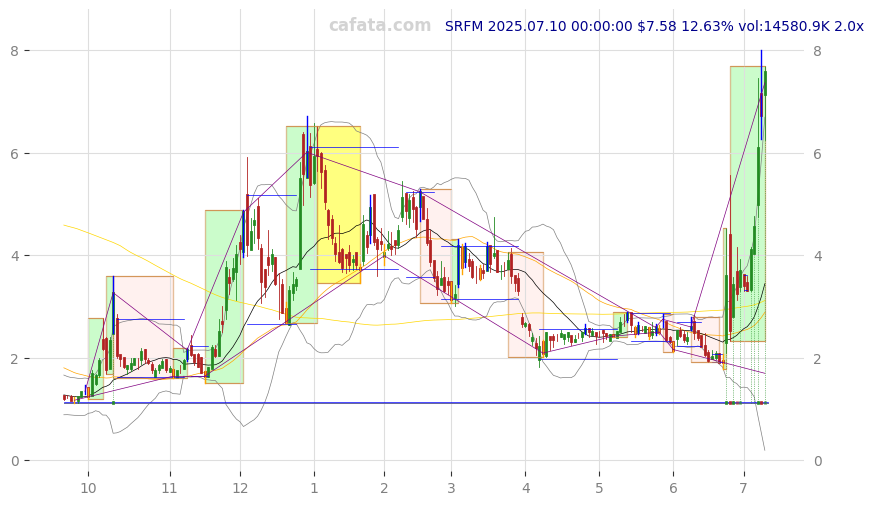The image size is (874, 505).
Task: Click the left y-axis label 6
Action: click(x=15, y=153)
